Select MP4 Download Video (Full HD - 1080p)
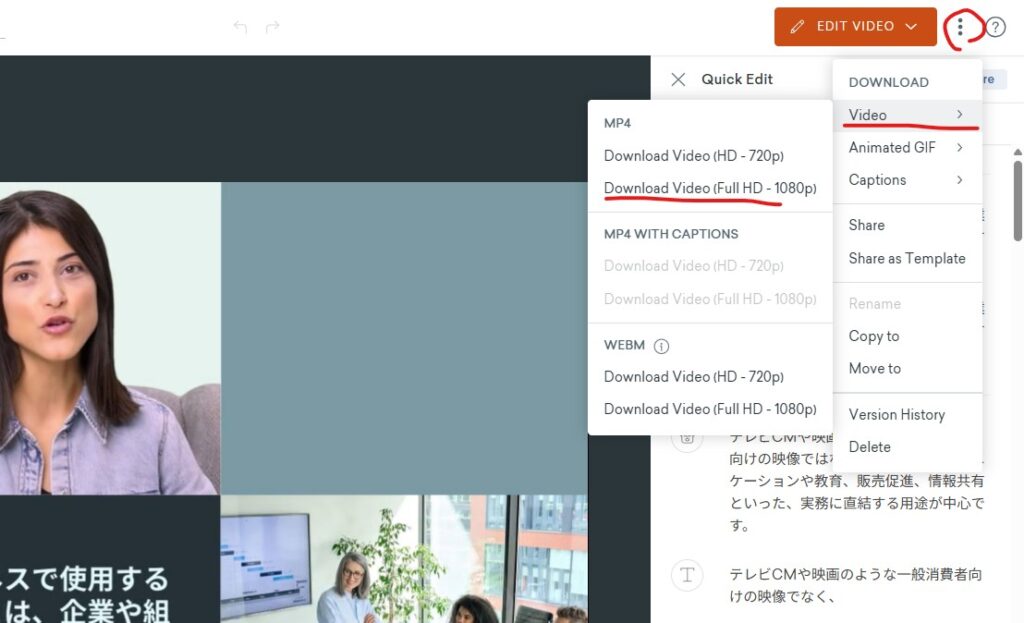Image resolution: width=1024 pixels, height=623 pixels. coord(710,188)
